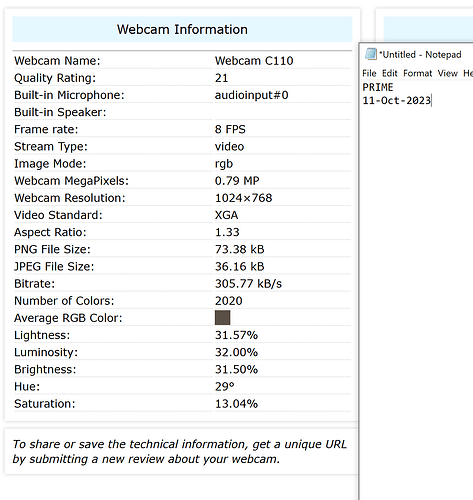
Task: Select the 1.33 aspect ratio value
Action: point(227,232)
